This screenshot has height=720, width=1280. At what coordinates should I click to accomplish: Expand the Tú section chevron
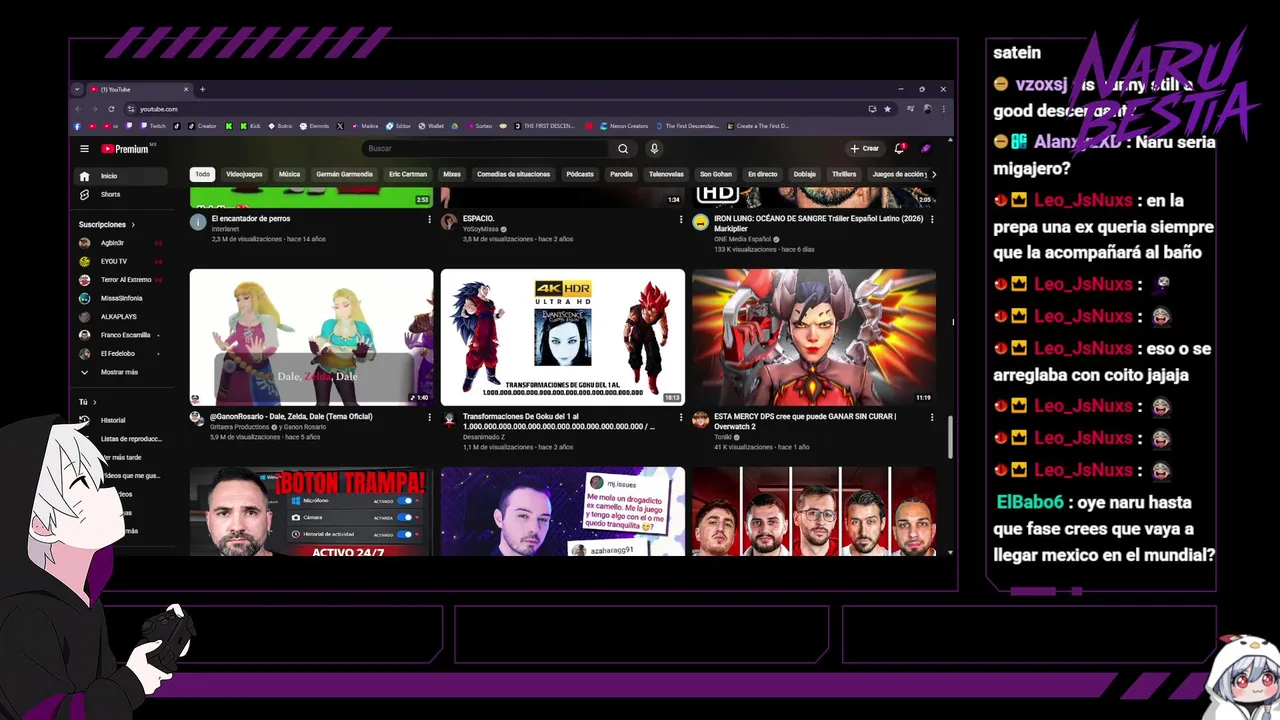tap(94, 402)
